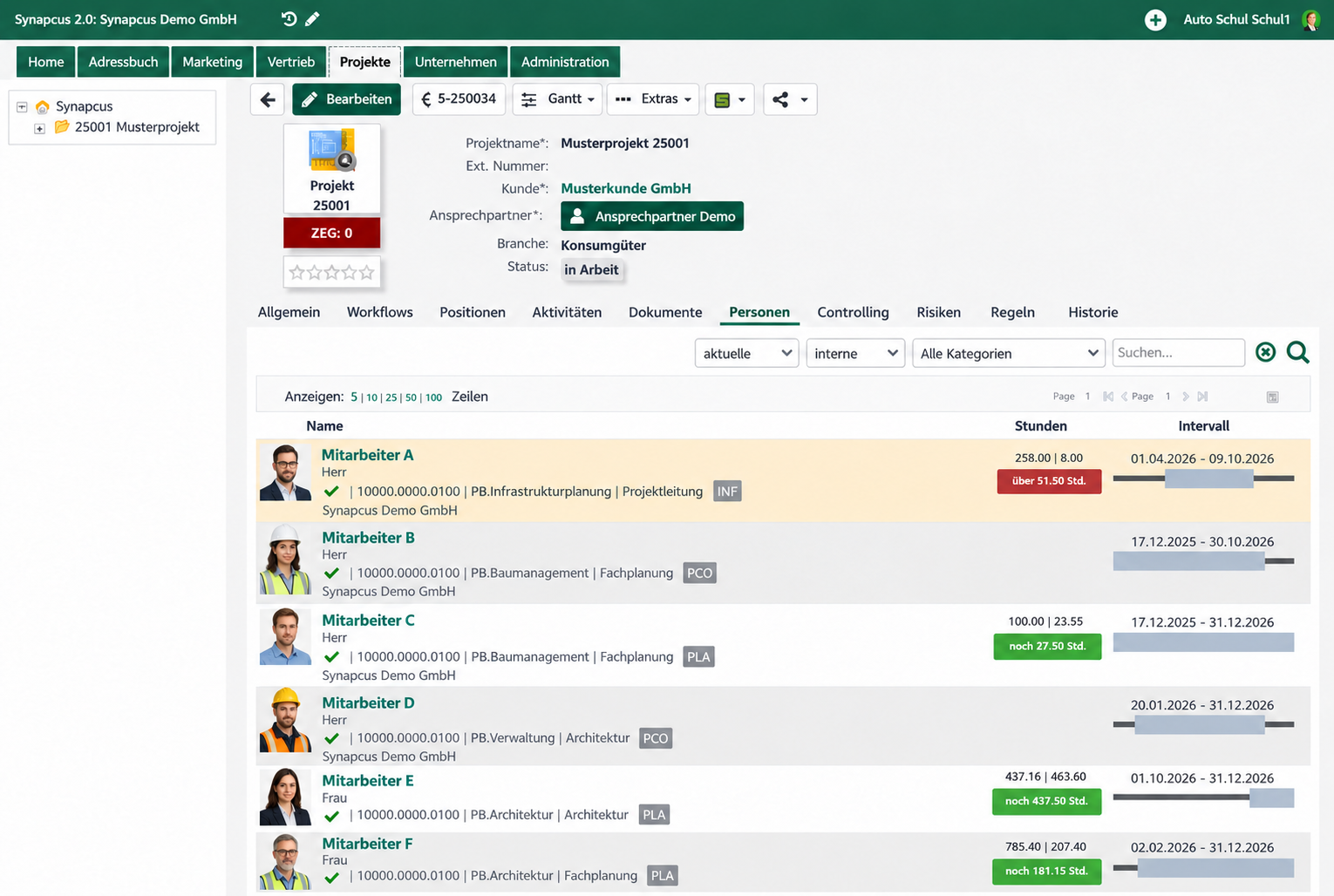
Task: Open the Musterkunde GmbH customer link
Action: click(626, 188)
